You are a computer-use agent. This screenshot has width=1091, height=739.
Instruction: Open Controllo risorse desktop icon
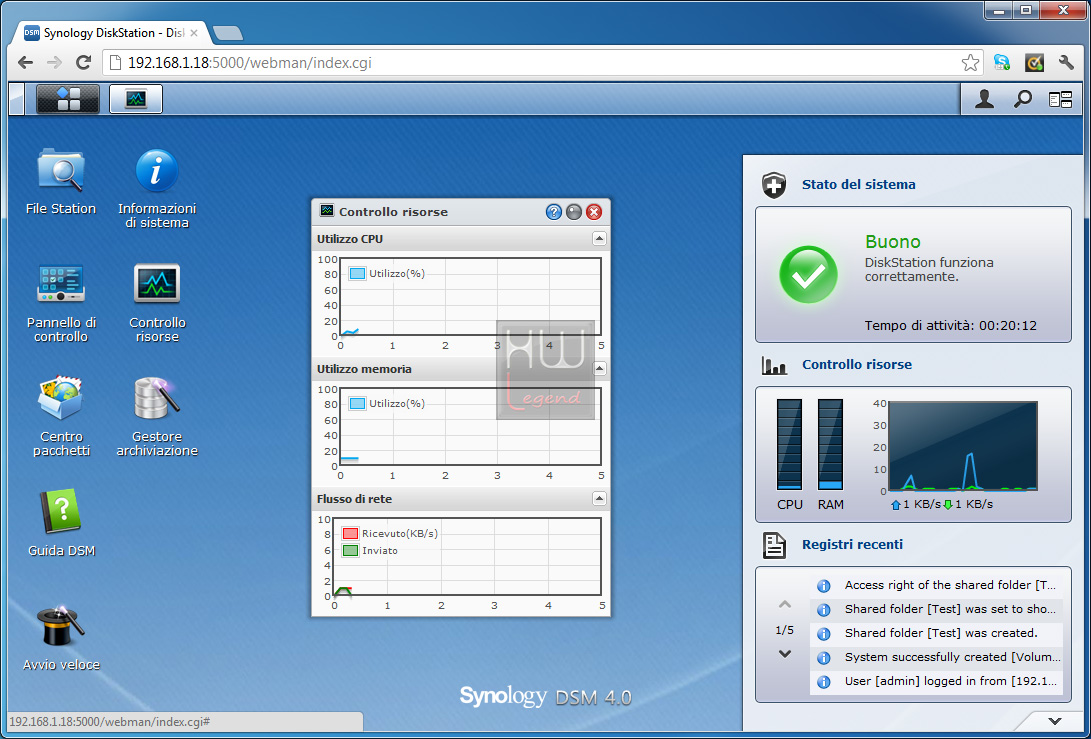(x=157, y=303)
